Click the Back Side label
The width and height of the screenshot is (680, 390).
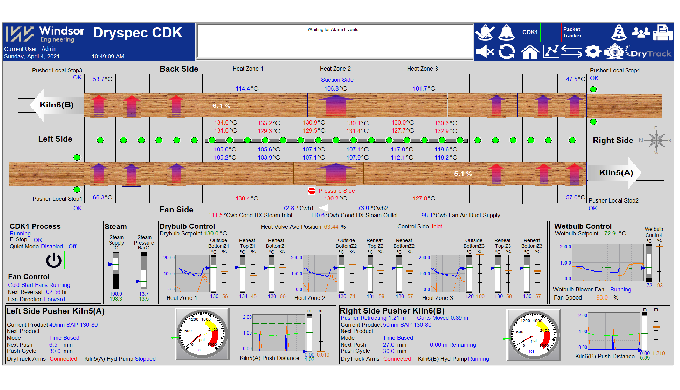[179, 69]
